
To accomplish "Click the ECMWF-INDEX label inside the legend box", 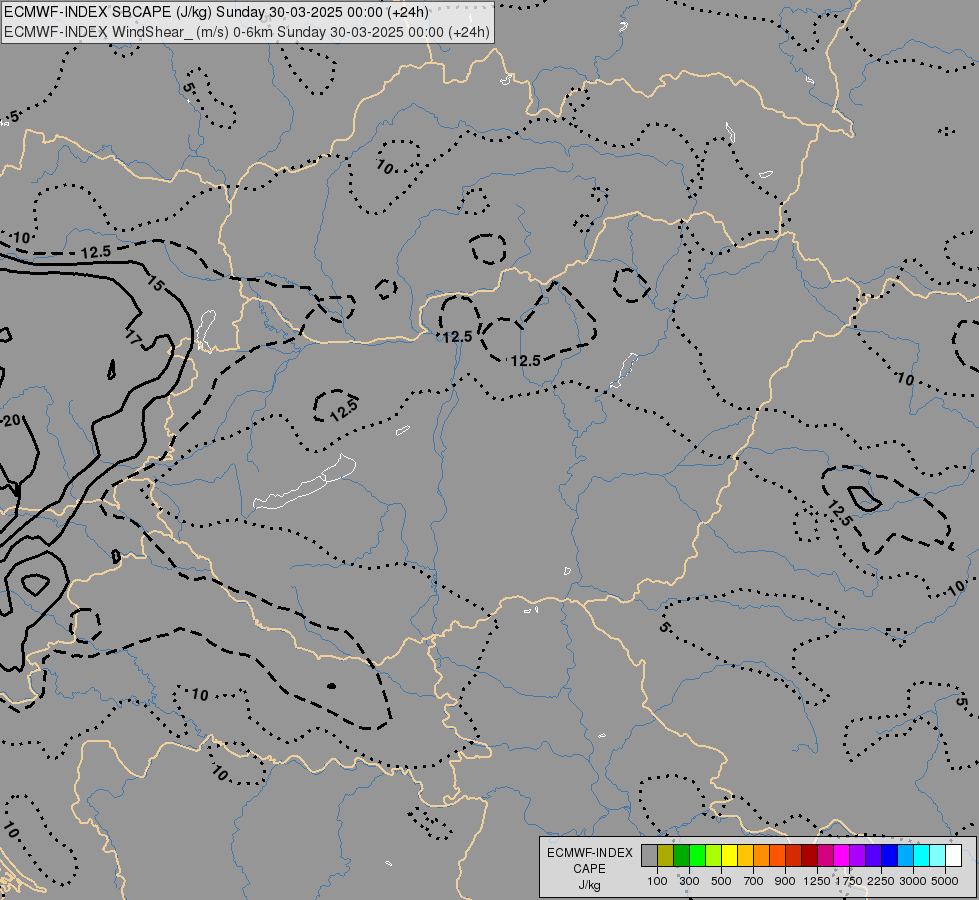I will point(589,853).
